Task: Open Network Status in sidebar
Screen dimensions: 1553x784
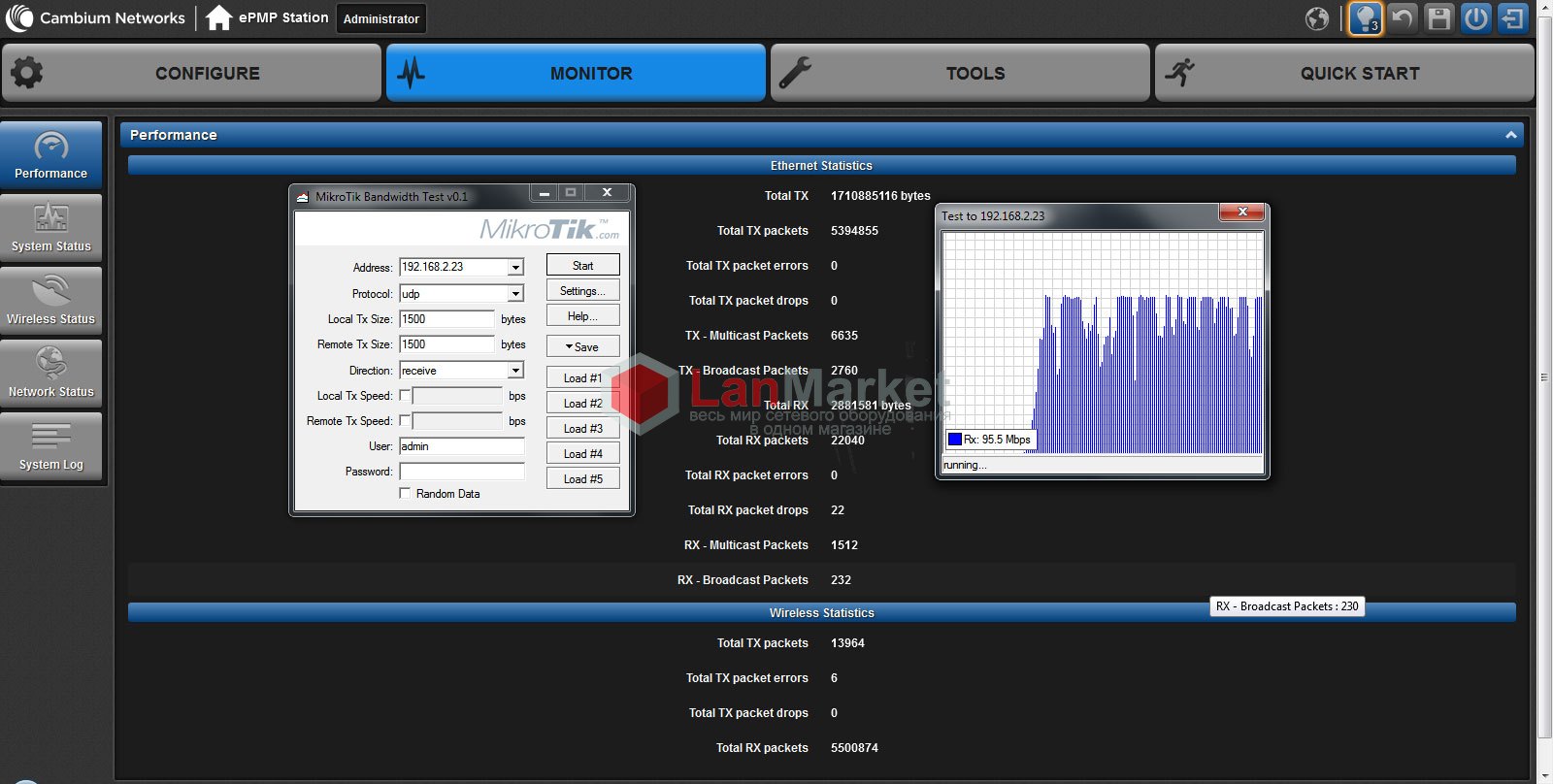Action: (x=51, y=374)
